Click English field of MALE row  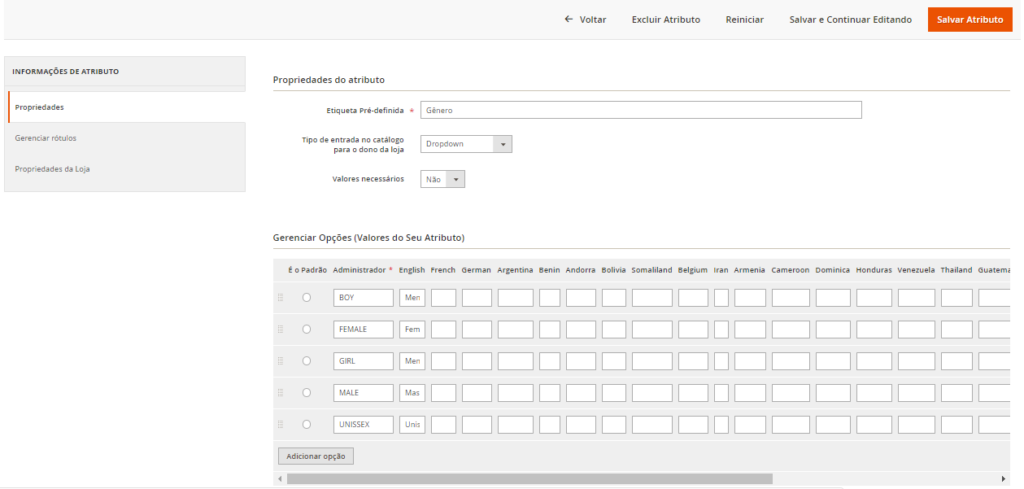[412, 392]
